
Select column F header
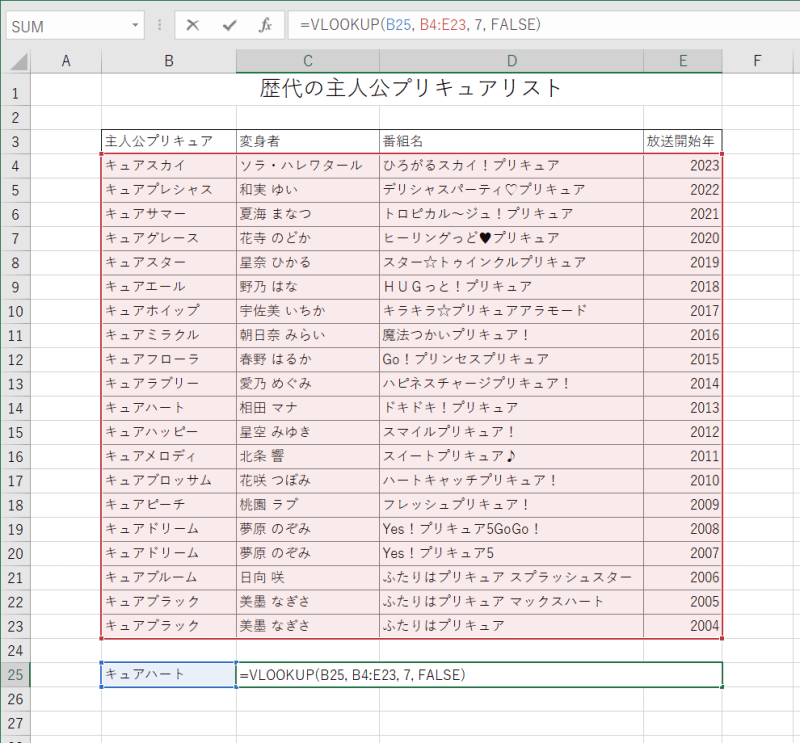tap(757, 61)
